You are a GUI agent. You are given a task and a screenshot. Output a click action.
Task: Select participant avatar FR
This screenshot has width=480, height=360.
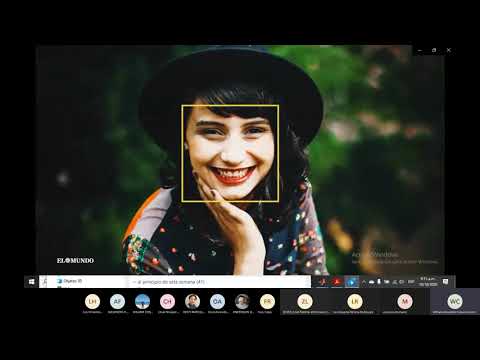(x=267, y=301)
